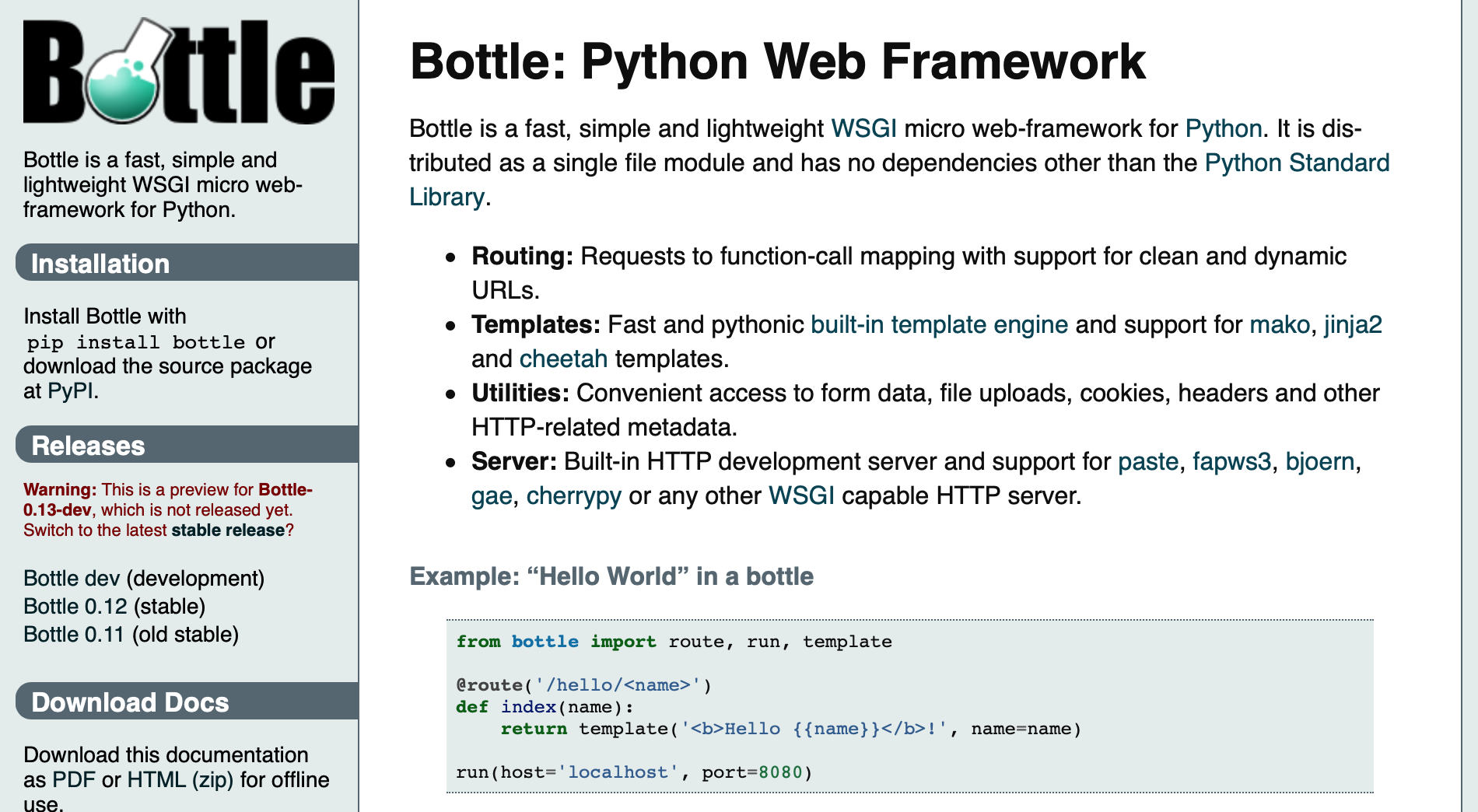Click WSGI link before 'capable HTTP server'

pos(801,495)
